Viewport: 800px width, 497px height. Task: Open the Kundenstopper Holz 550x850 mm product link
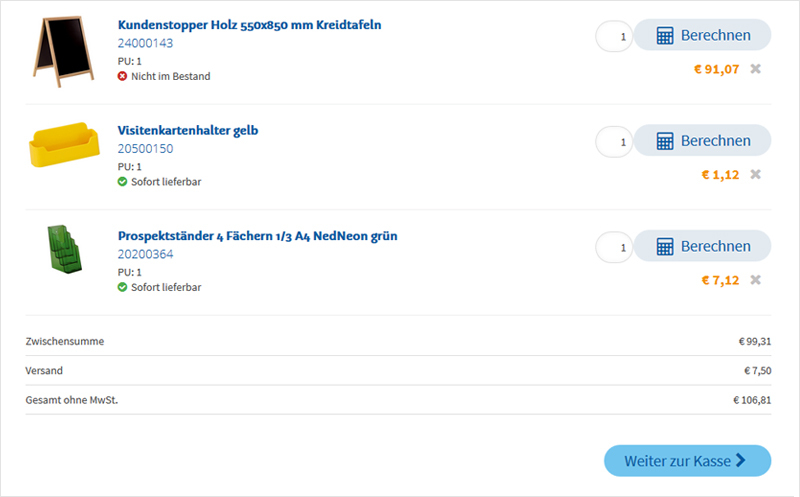point(249,25)
